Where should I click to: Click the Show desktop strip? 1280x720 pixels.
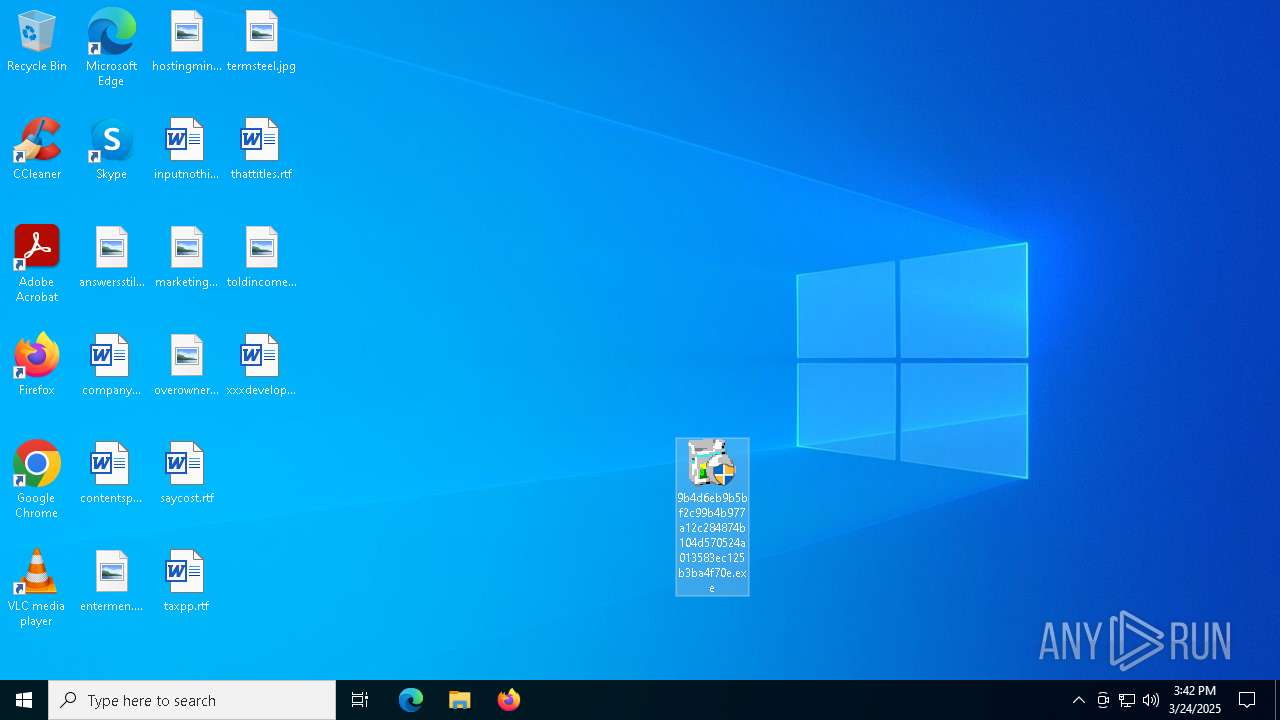click(1277, 700)
